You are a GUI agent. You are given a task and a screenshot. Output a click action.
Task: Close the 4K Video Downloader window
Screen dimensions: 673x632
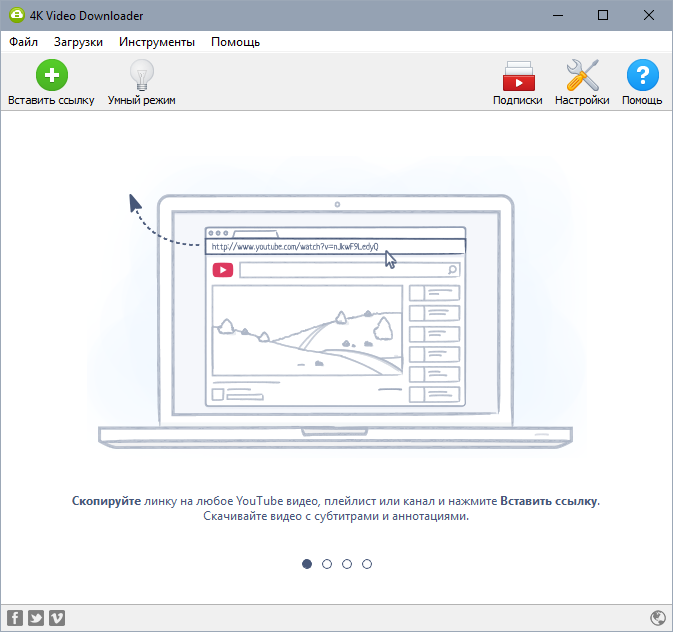coord(649,15)
